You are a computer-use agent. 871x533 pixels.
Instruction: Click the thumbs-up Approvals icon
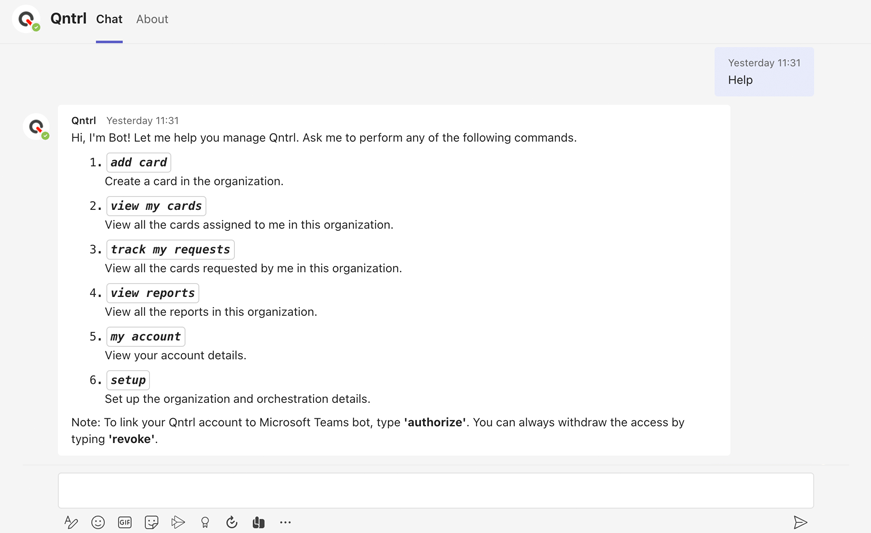pos(258,522)
